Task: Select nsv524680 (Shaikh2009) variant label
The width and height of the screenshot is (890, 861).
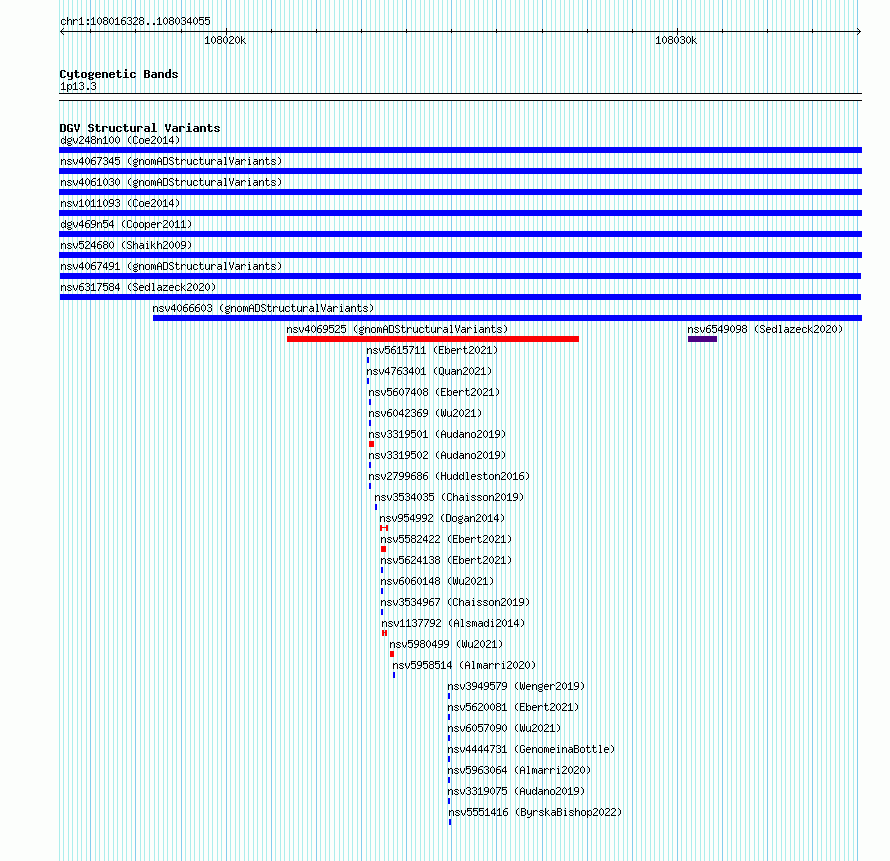Action: (126, 245)
